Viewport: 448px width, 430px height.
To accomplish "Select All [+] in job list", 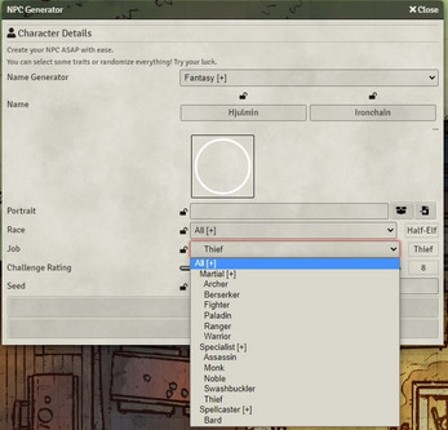I will coord(295,263).
